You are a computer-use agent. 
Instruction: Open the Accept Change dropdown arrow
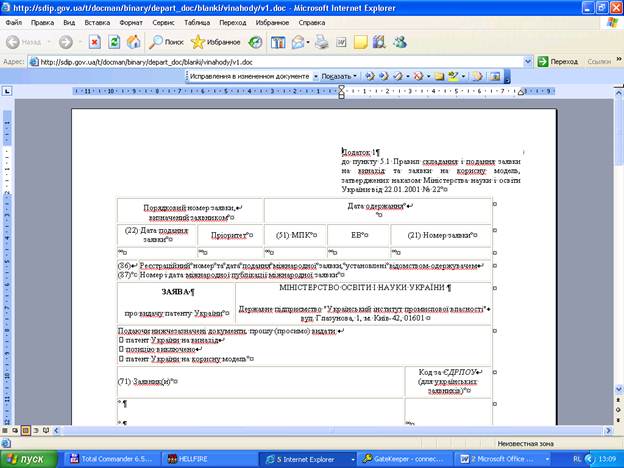408,76
